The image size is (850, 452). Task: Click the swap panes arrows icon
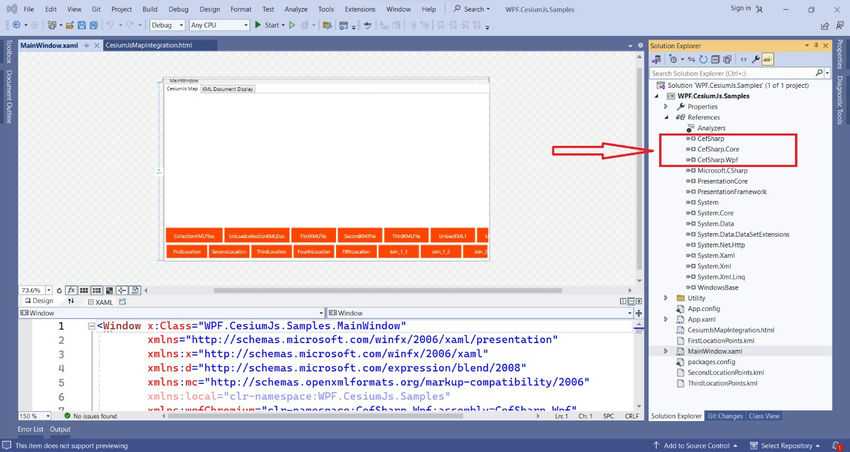tap(70, 301)
